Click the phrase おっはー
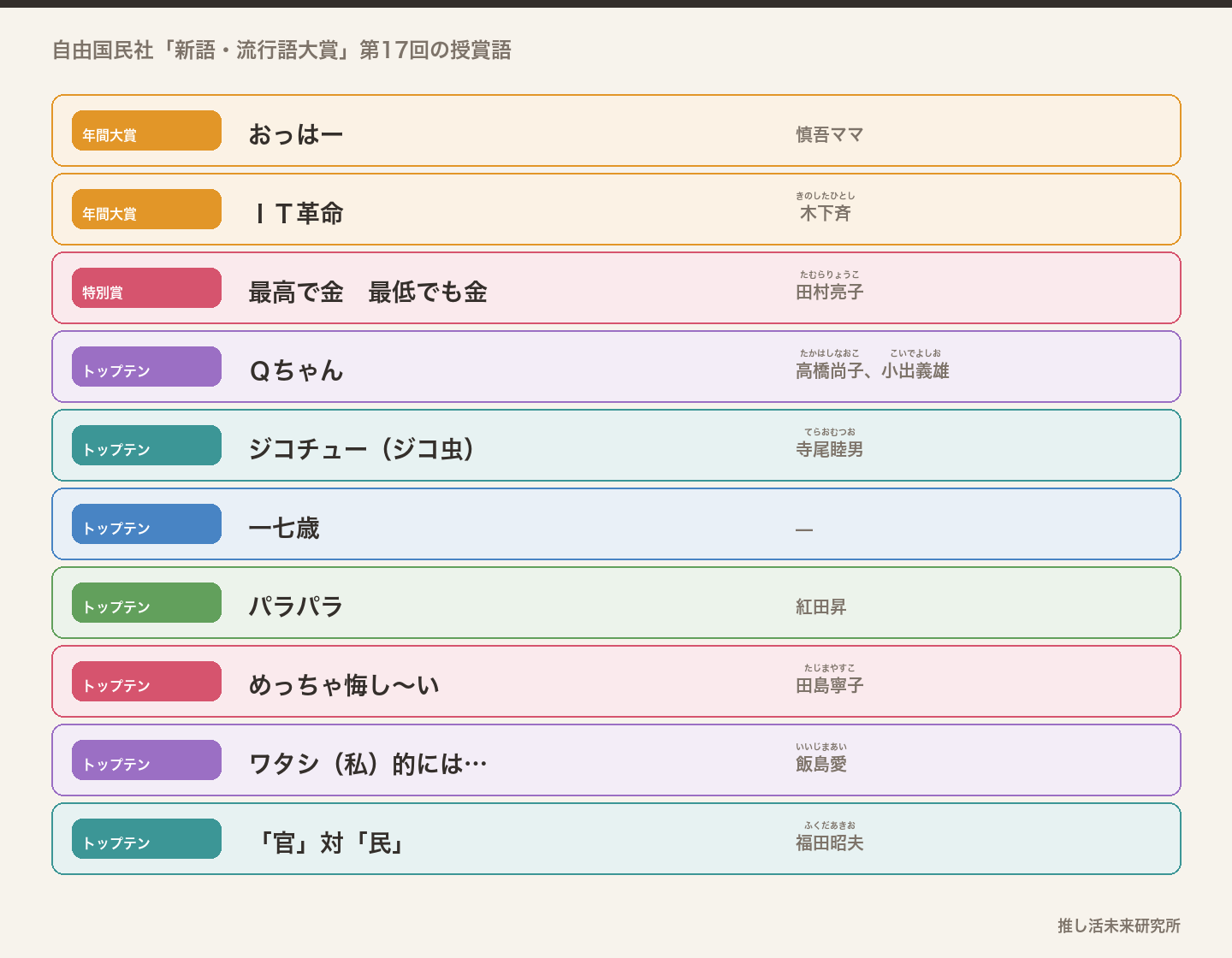This screenshot has width=1232, height=958. click(x=296, y=134)
